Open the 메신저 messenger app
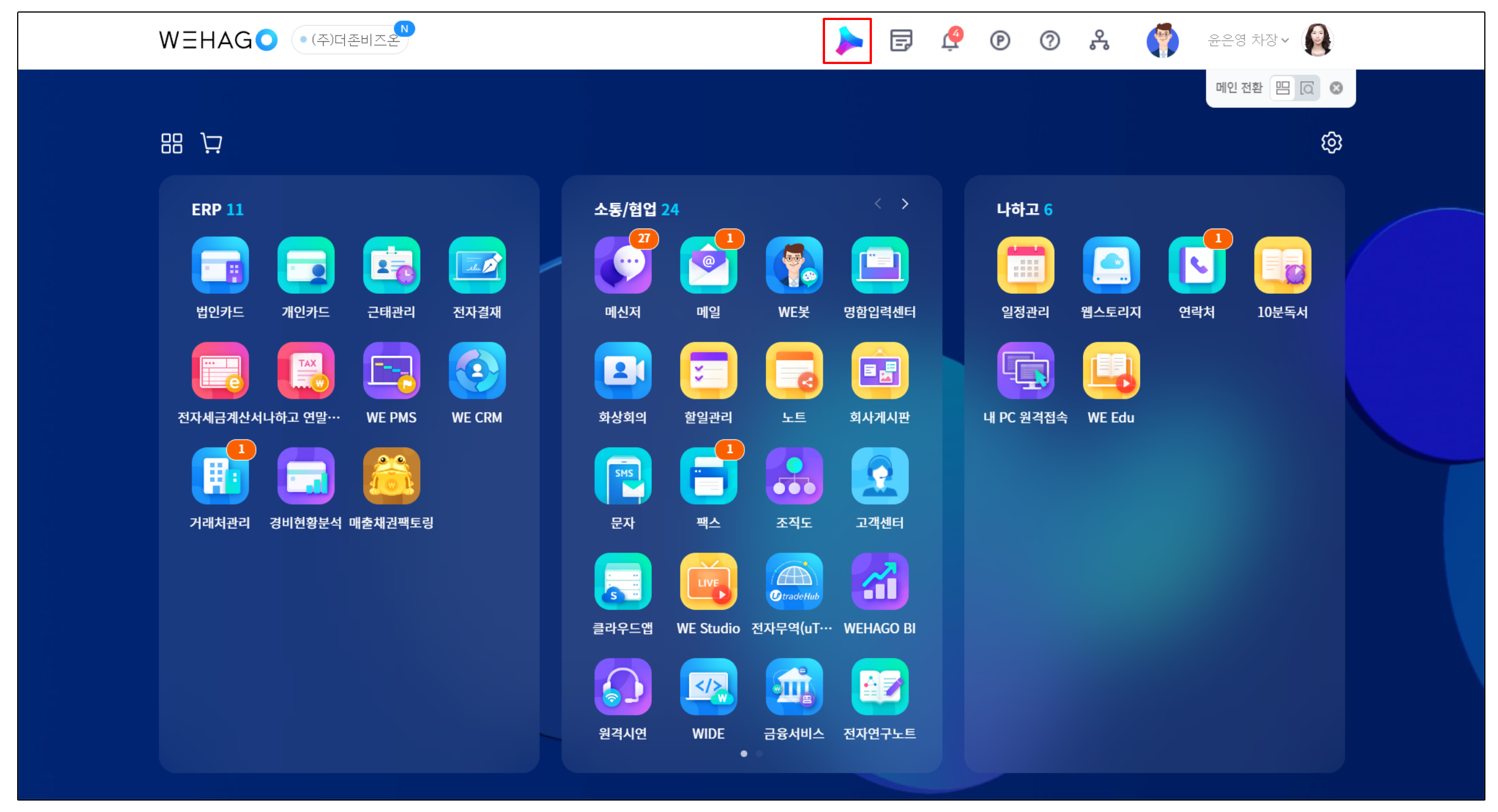 622,266
